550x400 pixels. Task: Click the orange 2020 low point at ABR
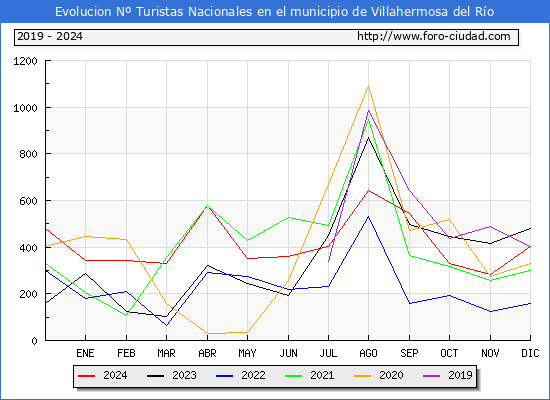pyautogui.click(x=207, y=333)
